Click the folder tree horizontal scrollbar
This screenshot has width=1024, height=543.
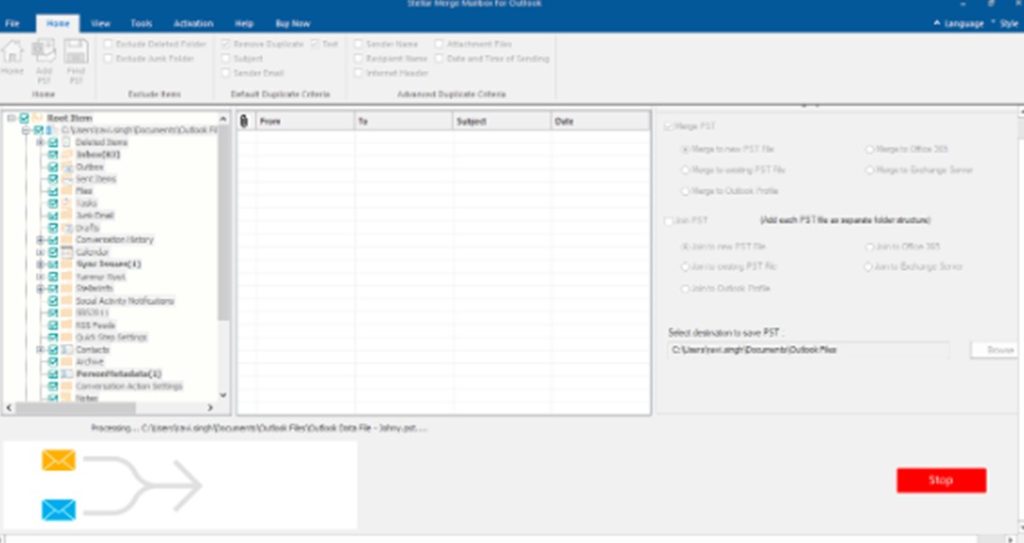[x=110, y=408]
